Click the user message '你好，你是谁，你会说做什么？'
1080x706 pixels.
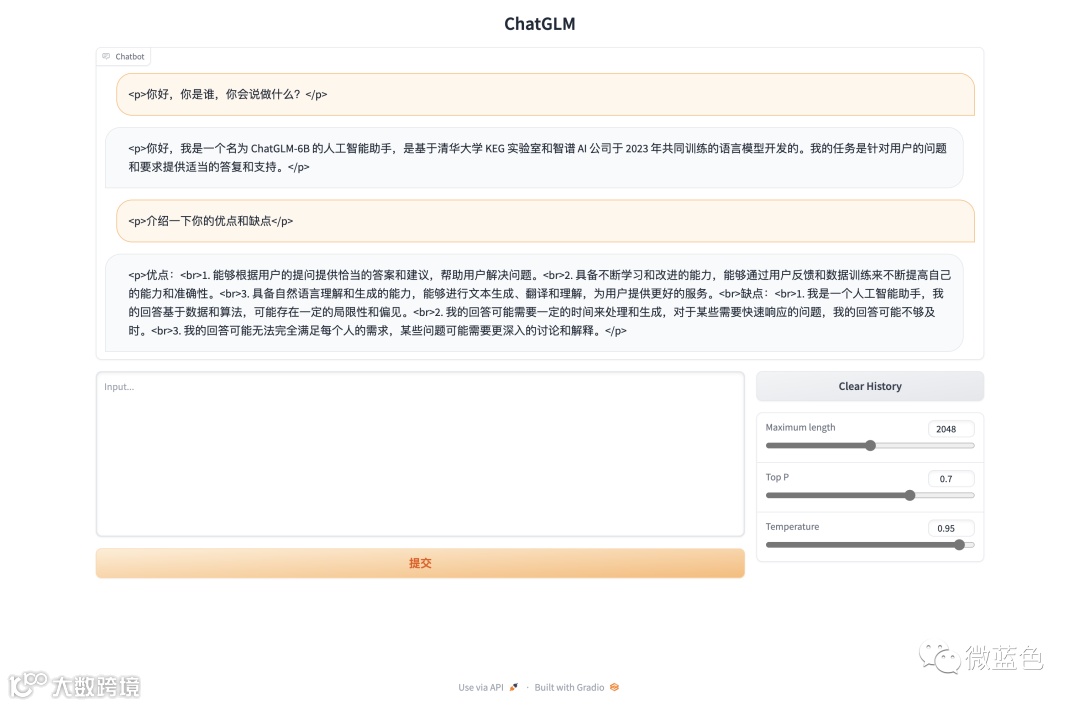click(546, 94)
